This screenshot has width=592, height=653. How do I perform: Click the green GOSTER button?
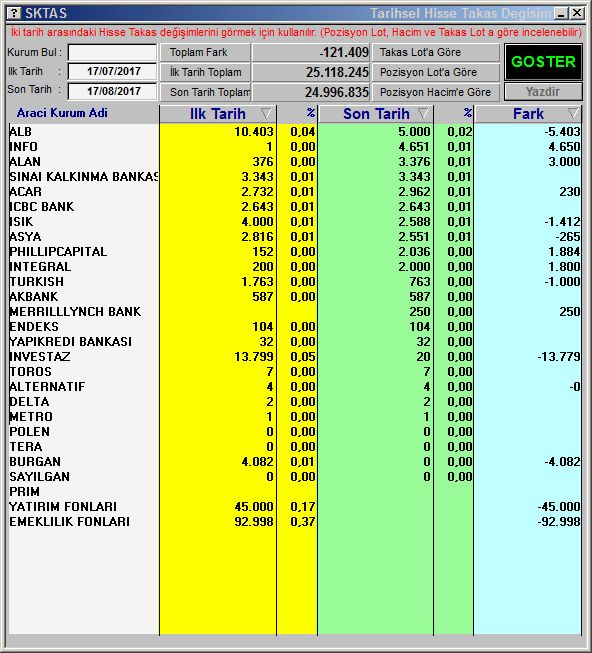(543, 62)
